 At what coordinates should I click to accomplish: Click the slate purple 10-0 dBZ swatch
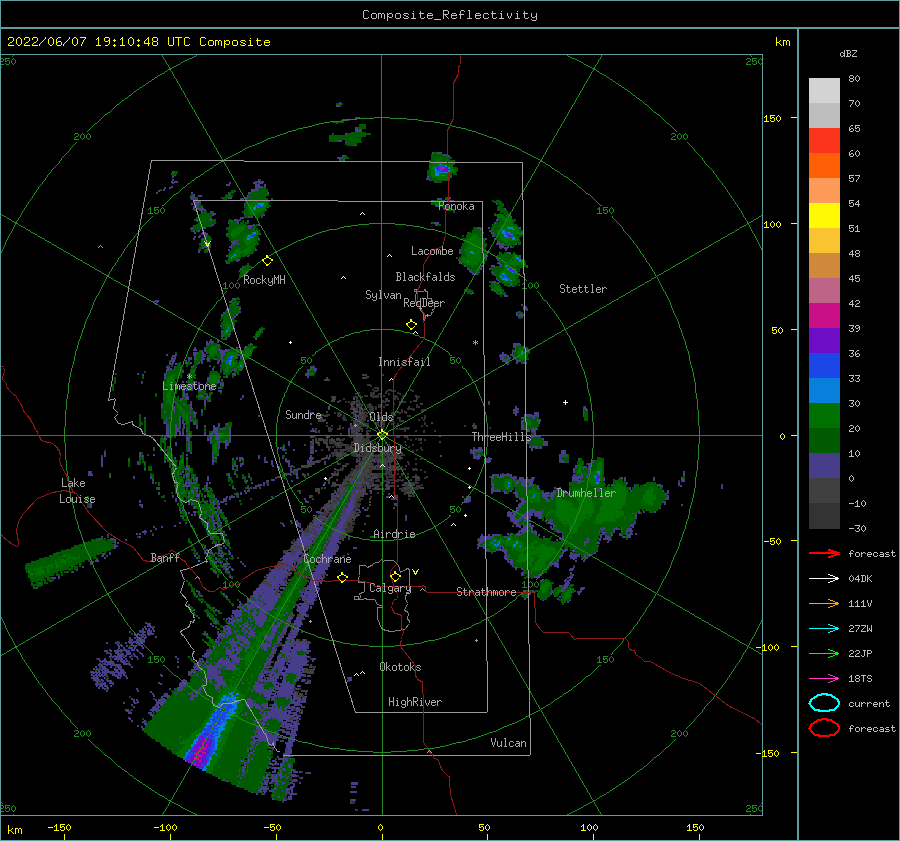[x=824, y=466]
